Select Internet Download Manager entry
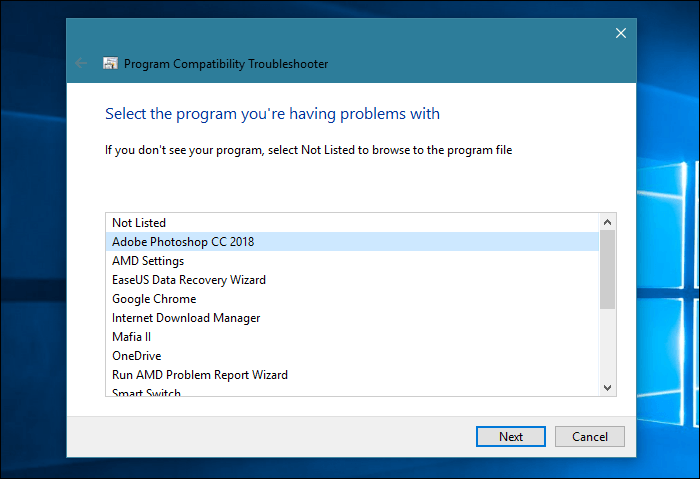The image size is (700, 479). coord(186,318)
